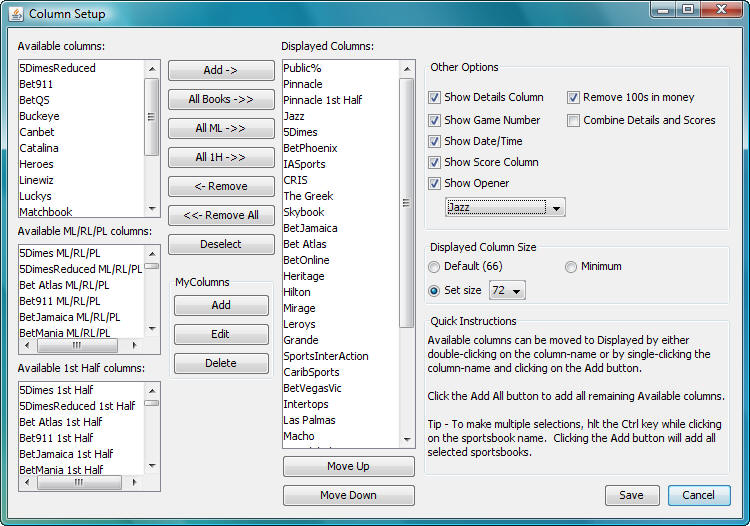Select SportsInterAction in Displayed Columns
Screen dimensions: 750x526
pyautogui.click(x=341, y=356)
